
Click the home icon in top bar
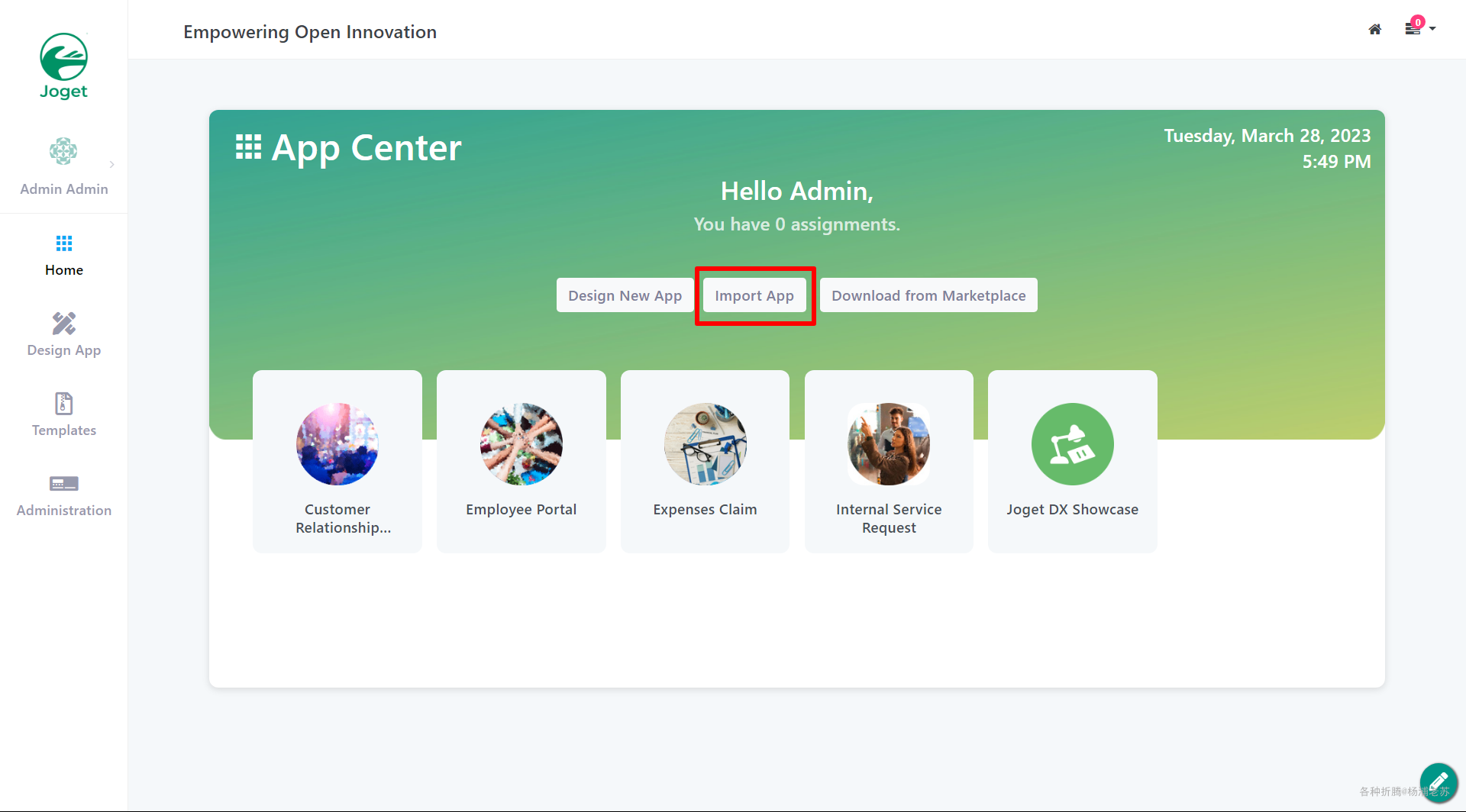(x=1375, y=29)
